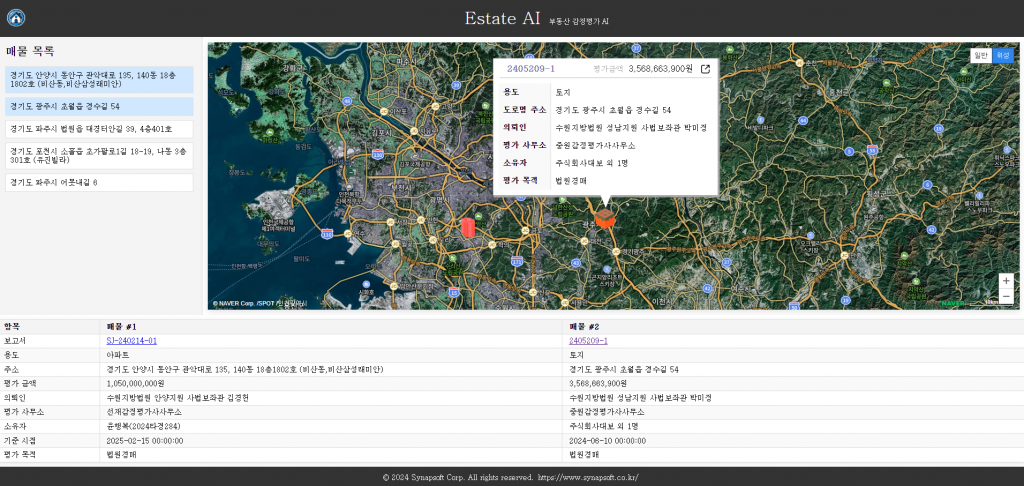
Task: Zoom in with the map plus button
Action: point(1006,281)
